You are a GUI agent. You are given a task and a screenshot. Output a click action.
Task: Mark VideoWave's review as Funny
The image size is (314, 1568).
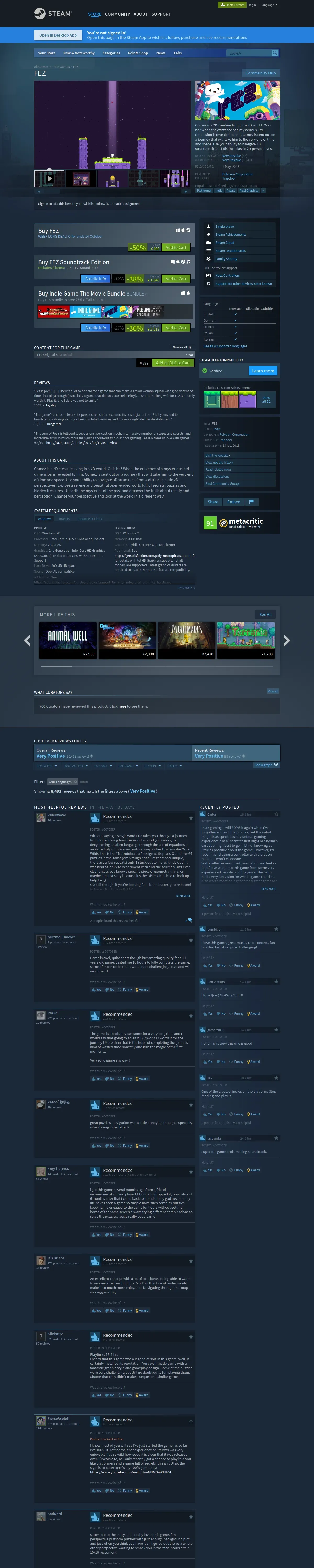[x=126, y=912]
